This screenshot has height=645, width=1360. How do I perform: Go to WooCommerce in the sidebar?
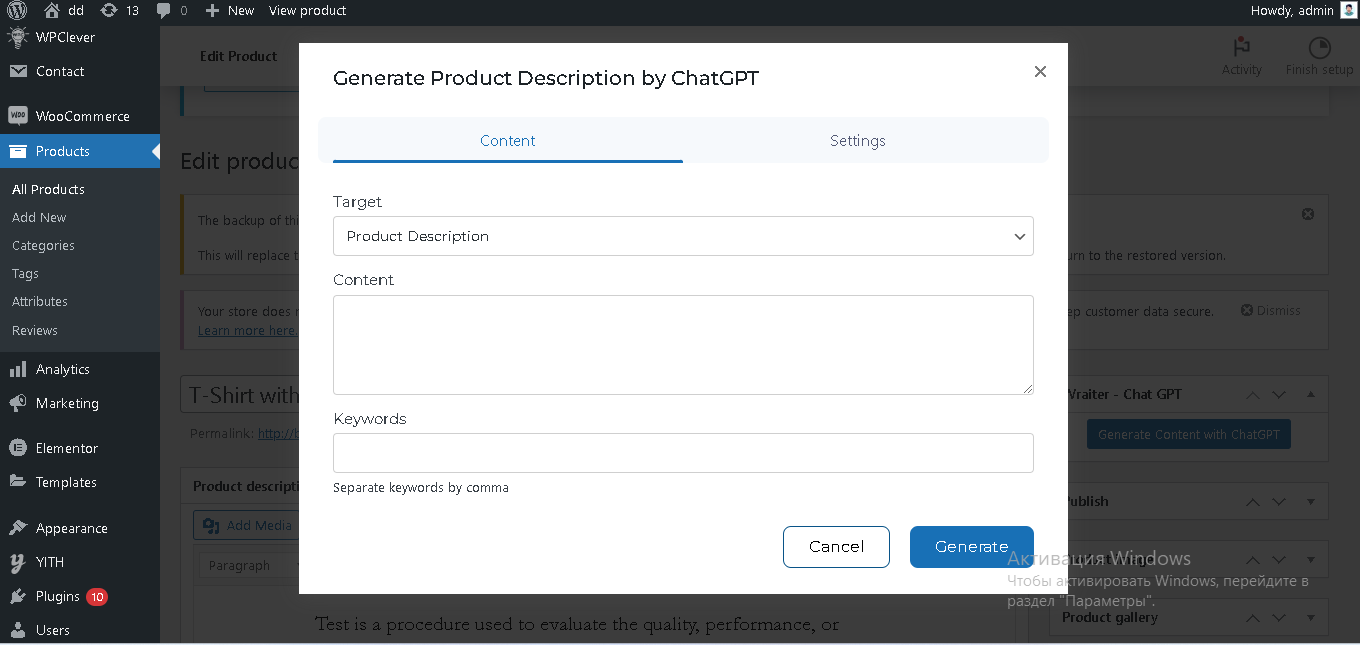click(82, 116)
